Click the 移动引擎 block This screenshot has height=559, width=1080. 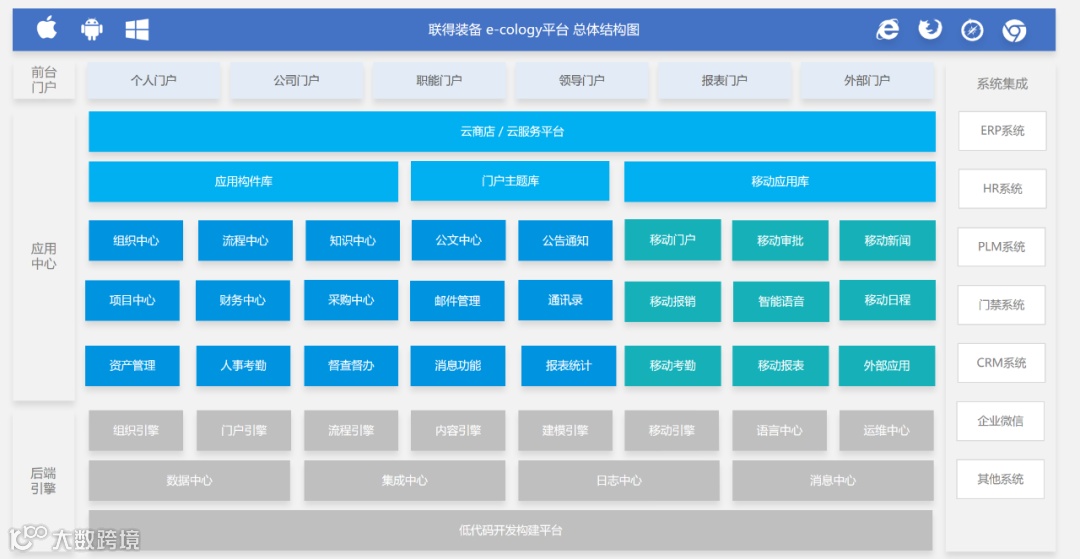click(672, 431)
